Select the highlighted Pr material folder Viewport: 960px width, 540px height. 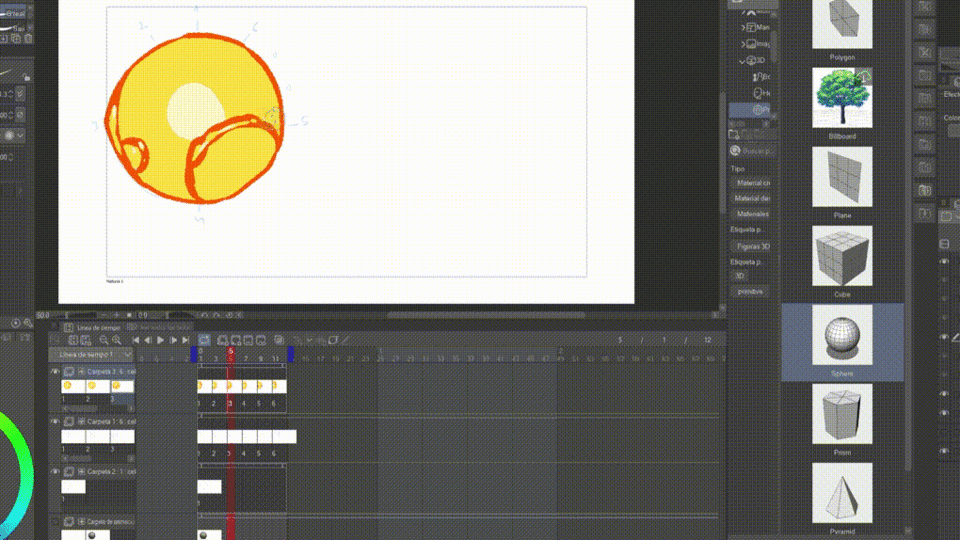[x=750, y=110]
